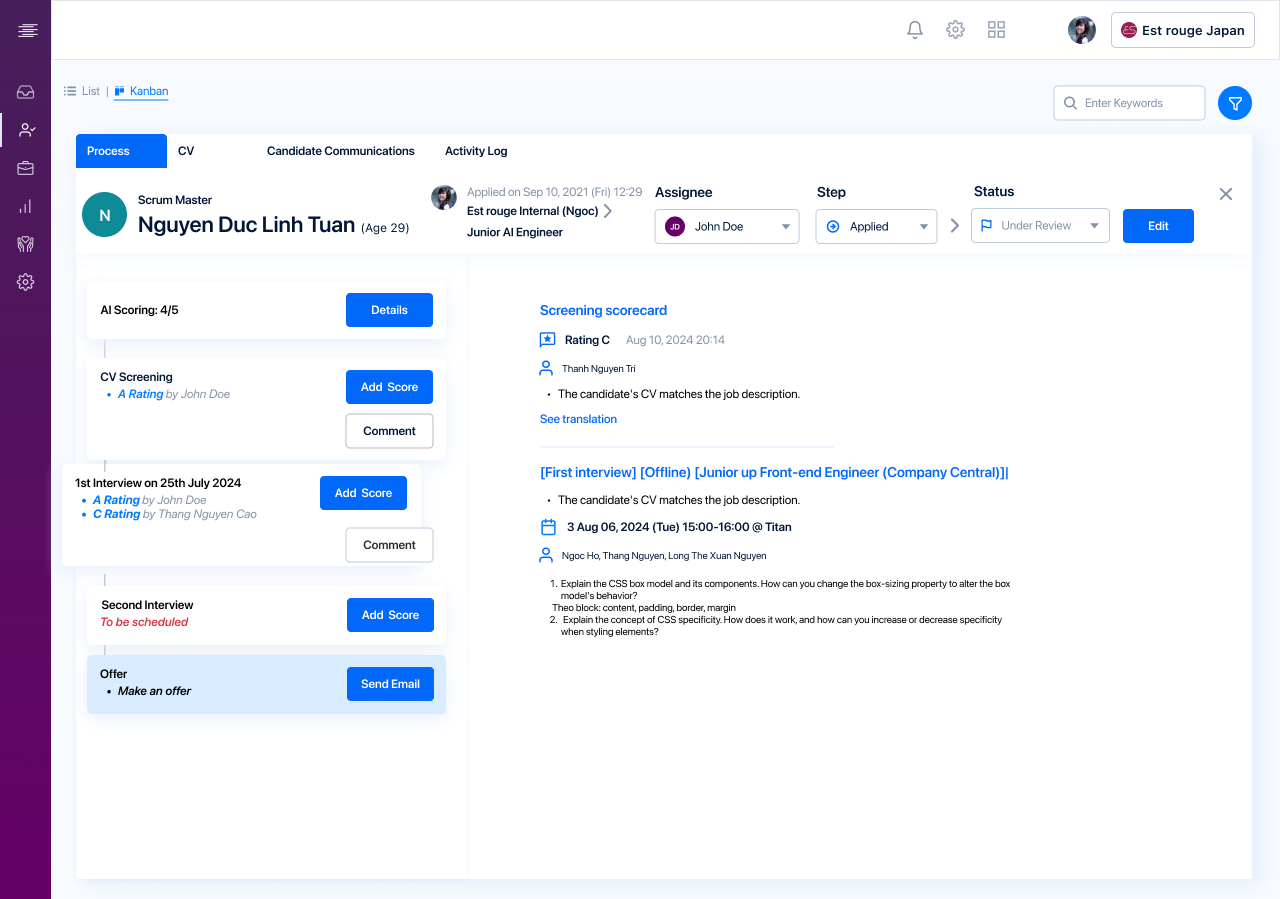
Task: Select the candidates sidebar icon
Action: 26,130
